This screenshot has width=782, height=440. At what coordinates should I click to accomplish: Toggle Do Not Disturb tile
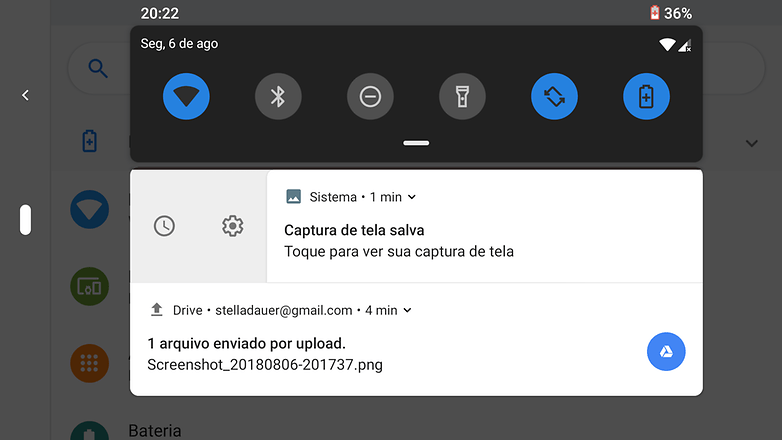coord(370,96)
